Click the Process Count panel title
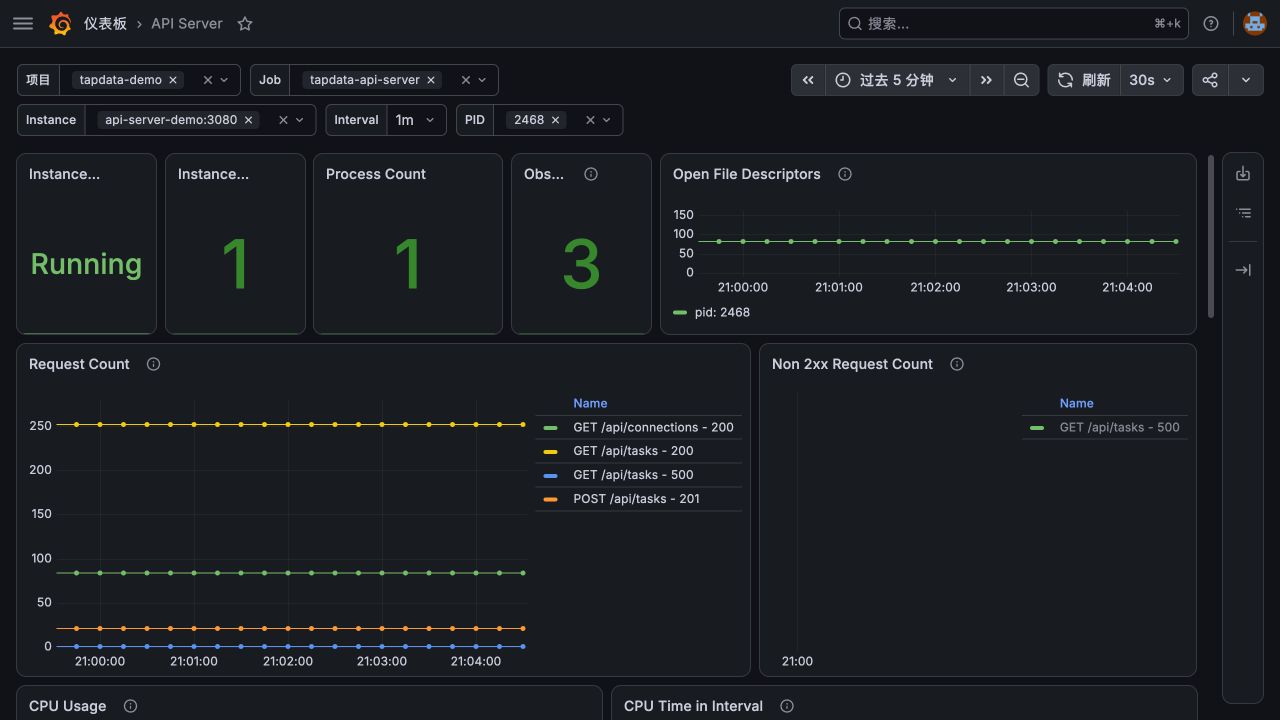This screenshot has height=720, width=1280. coord(375,174)
